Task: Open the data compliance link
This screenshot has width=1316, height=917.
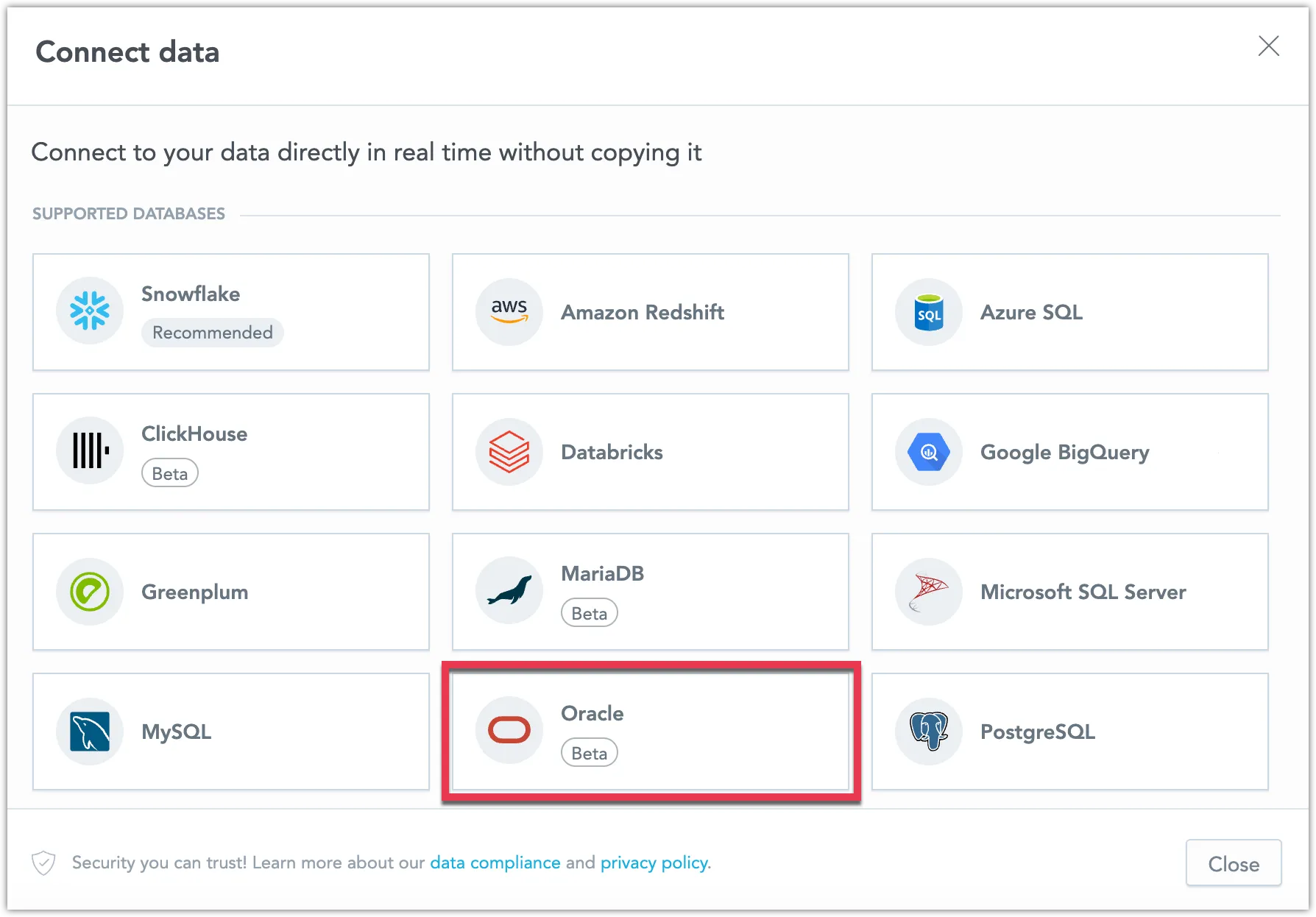Action: tap(494, 862)
